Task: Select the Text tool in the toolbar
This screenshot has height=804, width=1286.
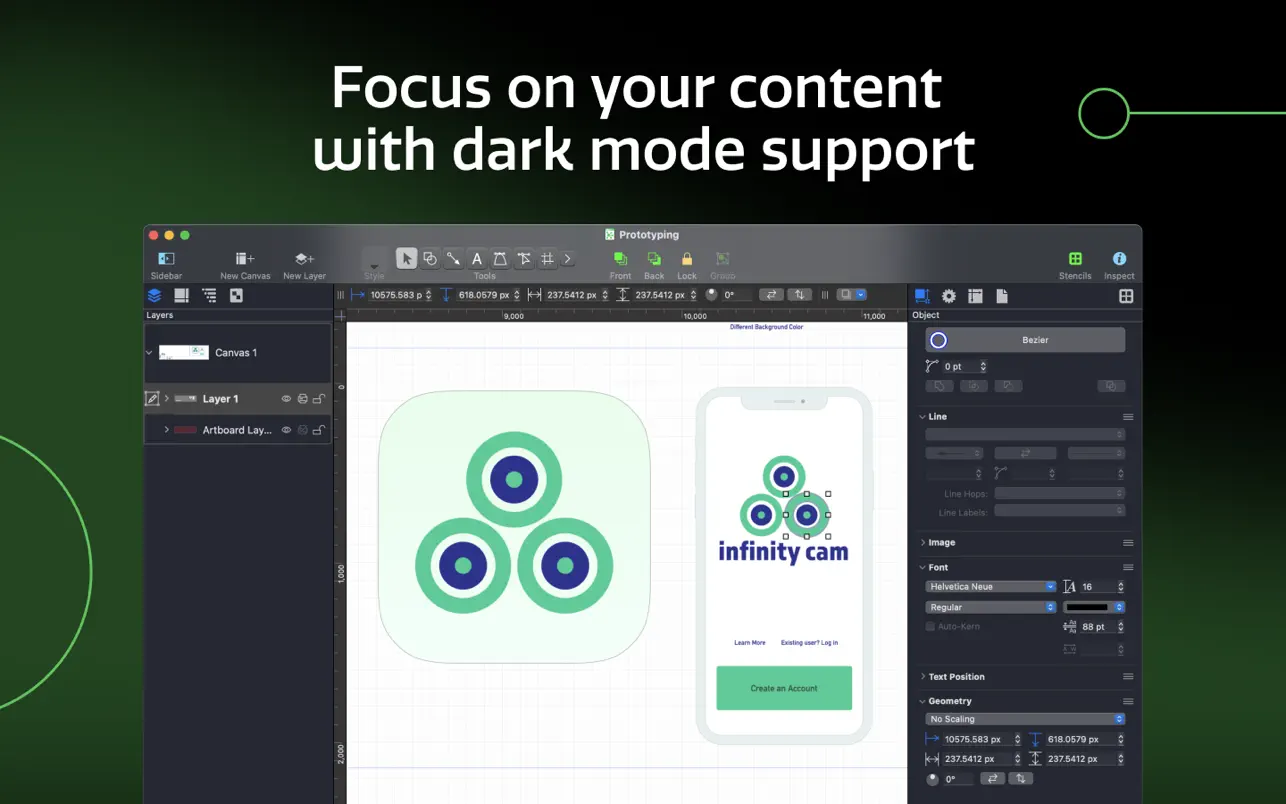Action: point(477,259)
